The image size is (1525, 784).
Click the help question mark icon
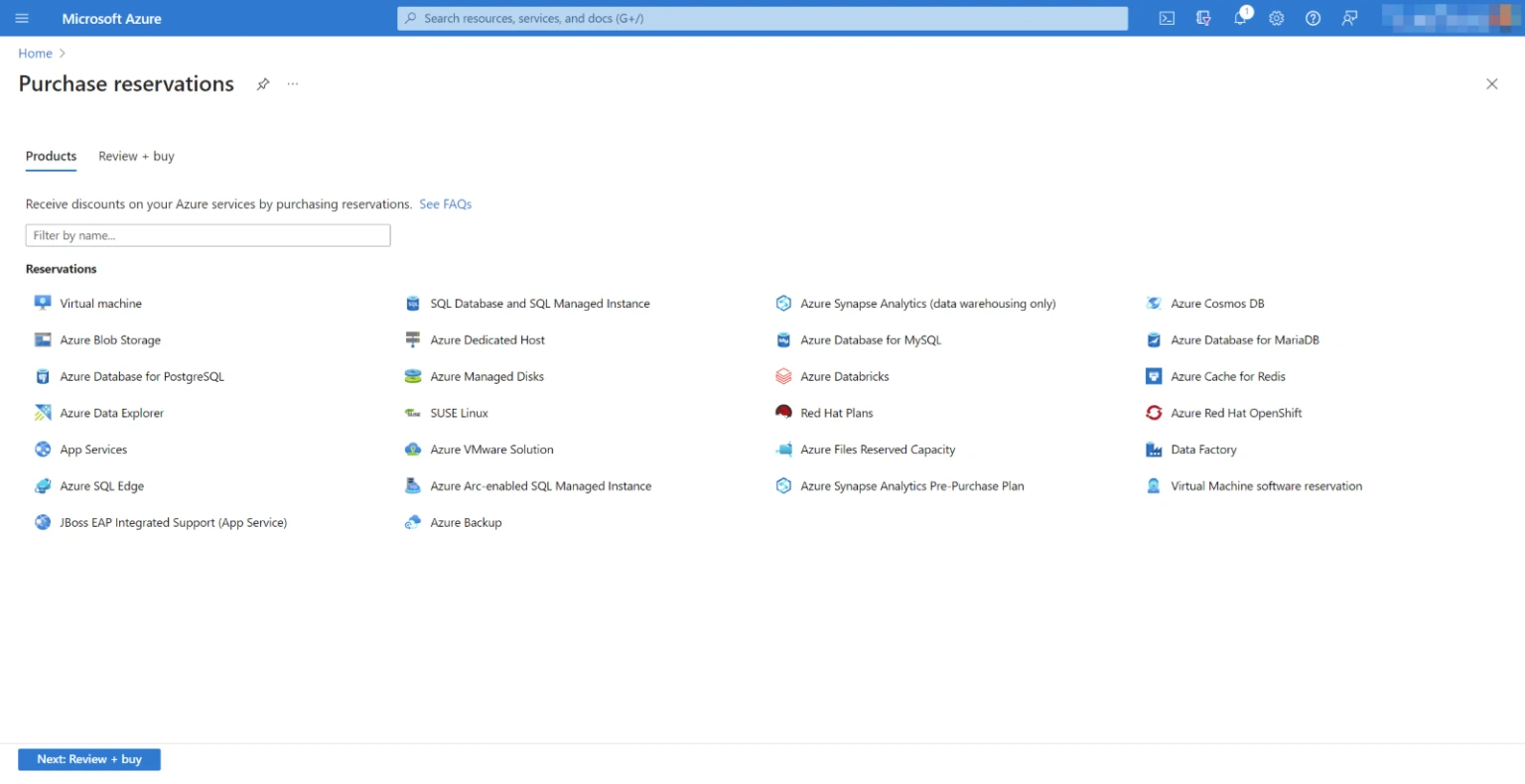(x=1313, y=18)
